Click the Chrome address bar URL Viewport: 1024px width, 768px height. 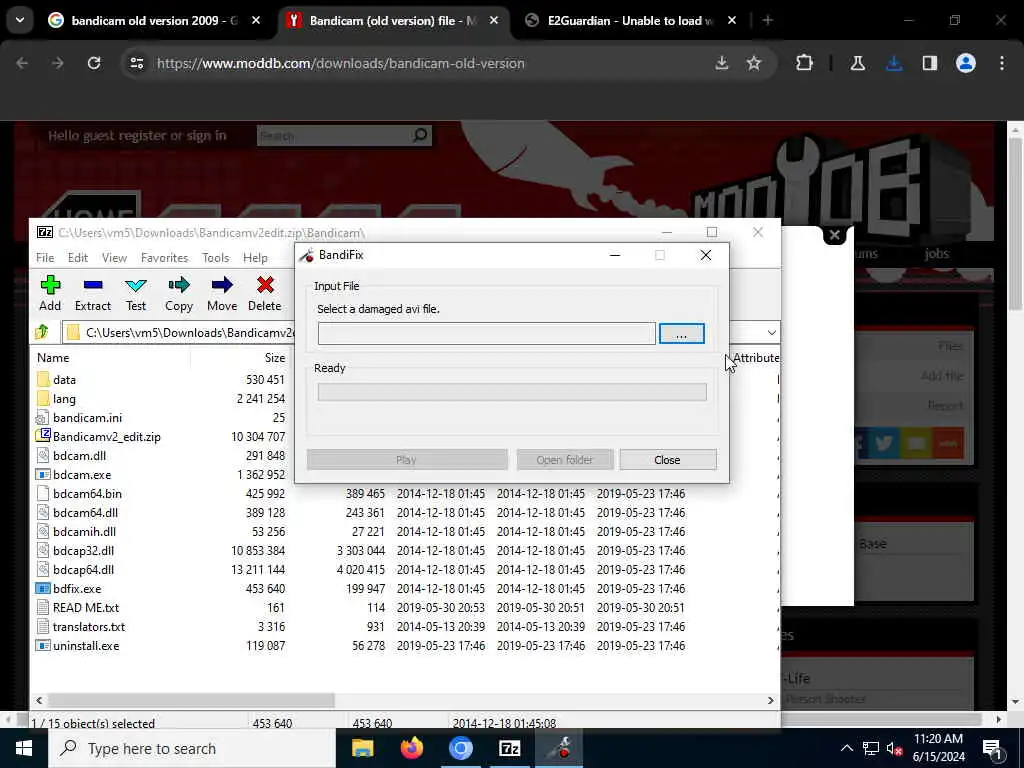click(340, 63)
